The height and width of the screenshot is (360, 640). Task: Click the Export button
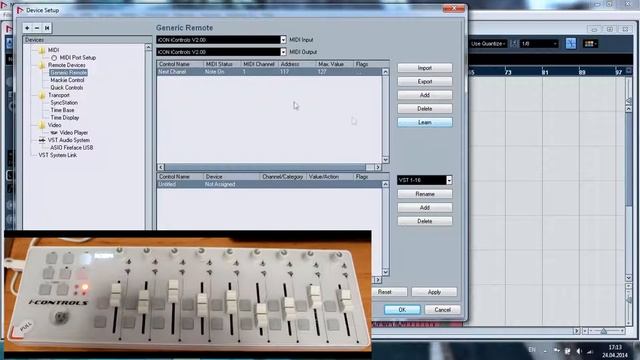pos(424,82)
